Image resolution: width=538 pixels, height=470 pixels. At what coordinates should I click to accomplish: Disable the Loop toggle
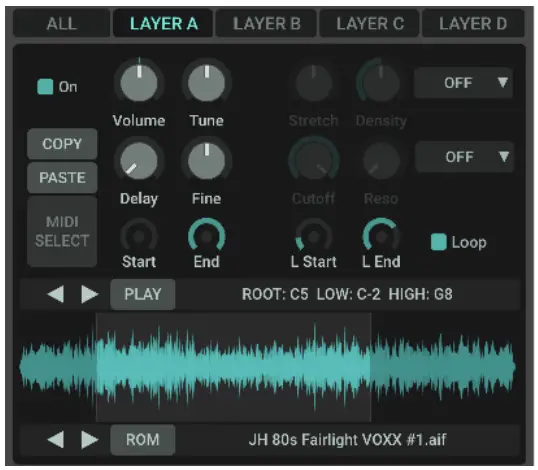[x=438, y=242]
